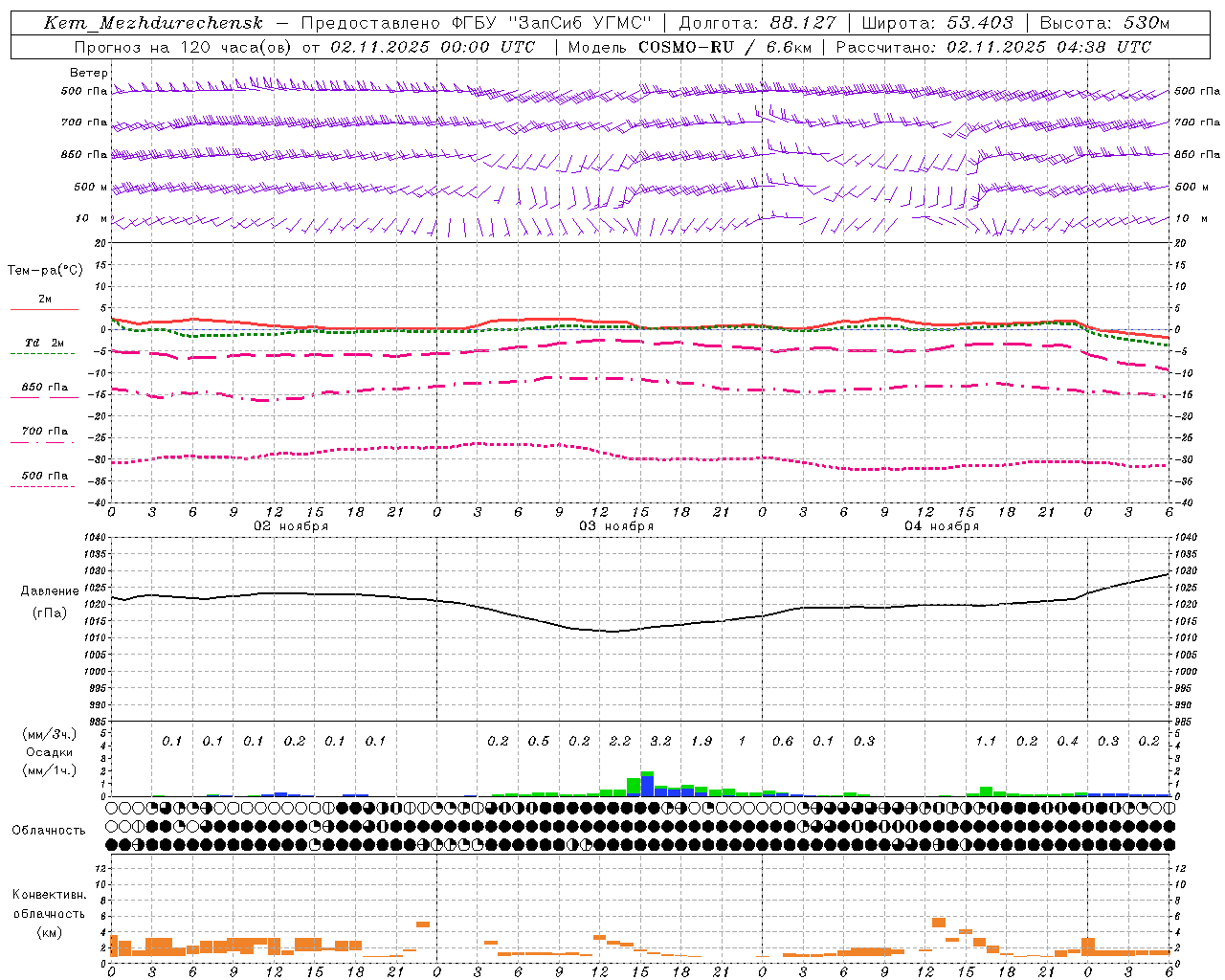Click the tallest blue precipitation bar on 03 ноября
The width and height of the screenshot is (1225, 980).
tap(648, 786)
